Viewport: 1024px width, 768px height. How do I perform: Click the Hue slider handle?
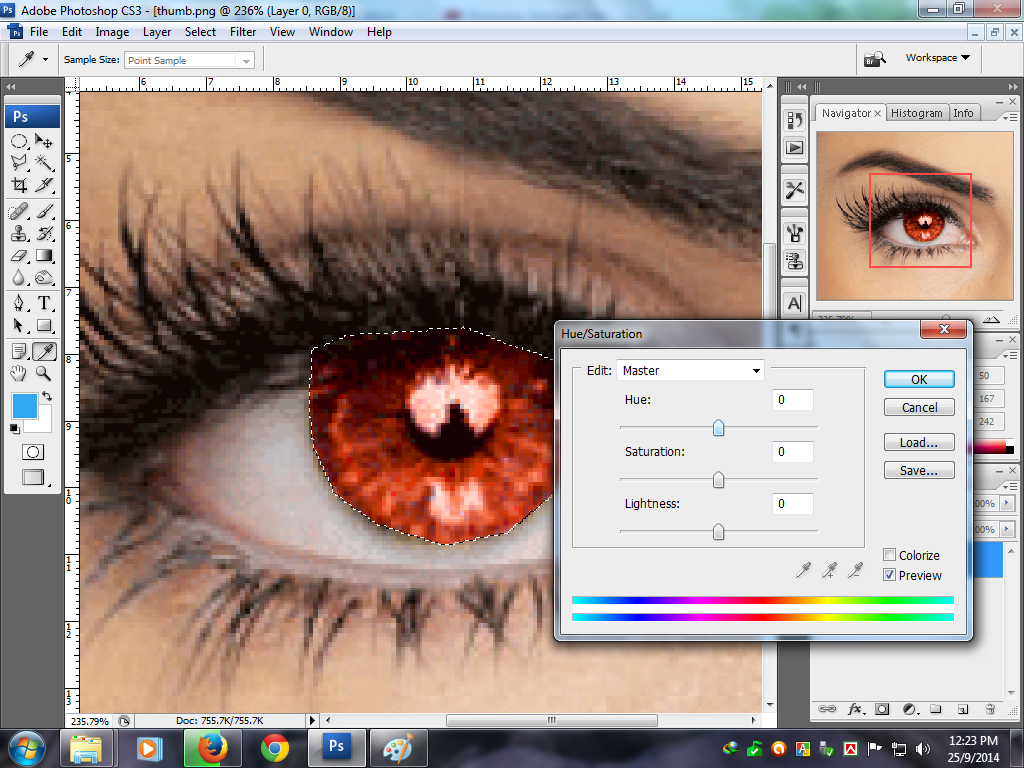click(718, 428)
